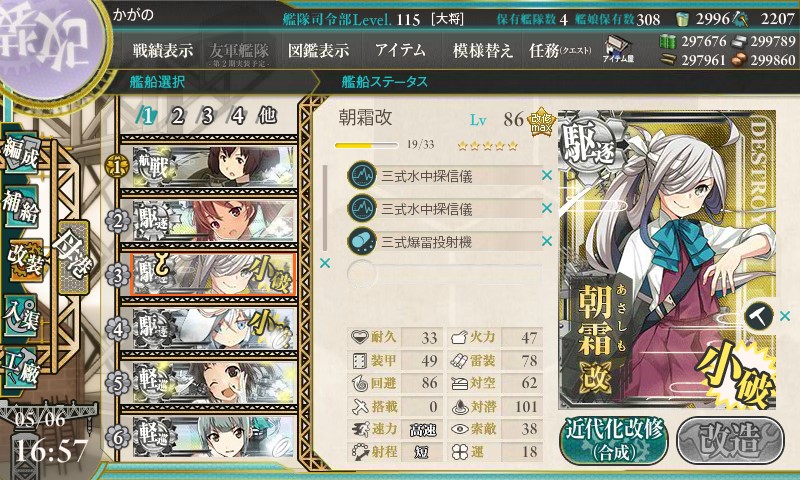Image resolution: width=800 pixels, height=480 pixels.
Task: Switch to fleet tab 4
Action: tap(238, 116)
